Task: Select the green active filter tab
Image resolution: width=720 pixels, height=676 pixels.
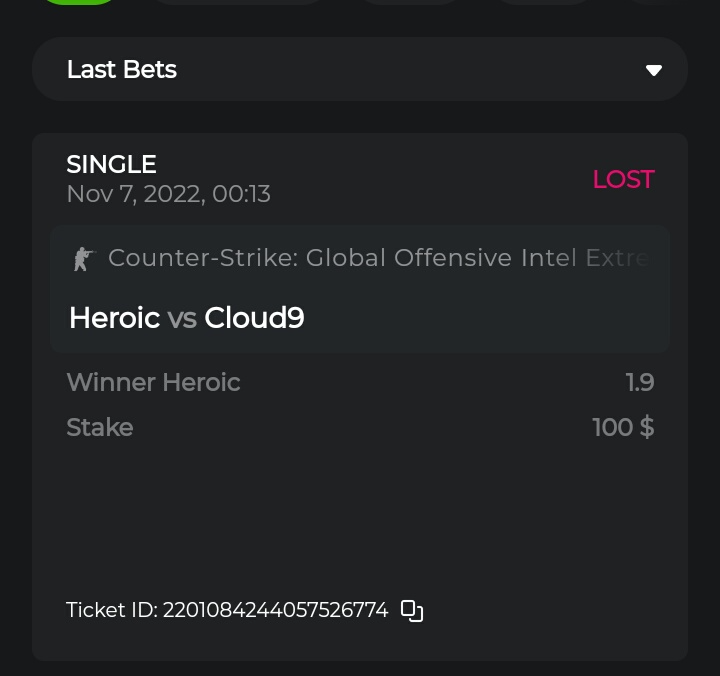Action: 78,2
